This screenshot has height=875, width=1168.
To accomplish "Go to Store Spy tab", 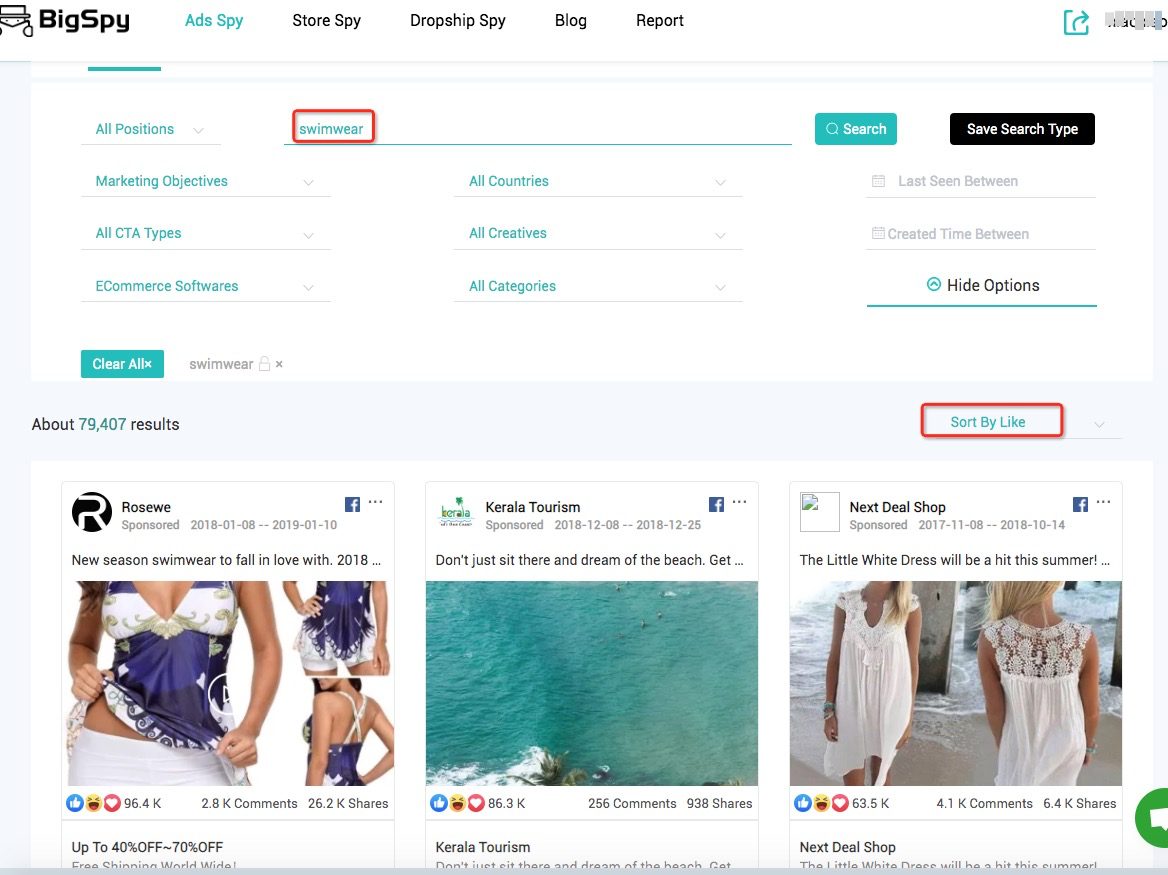I will pyautogui.click(x=326, y=21).
